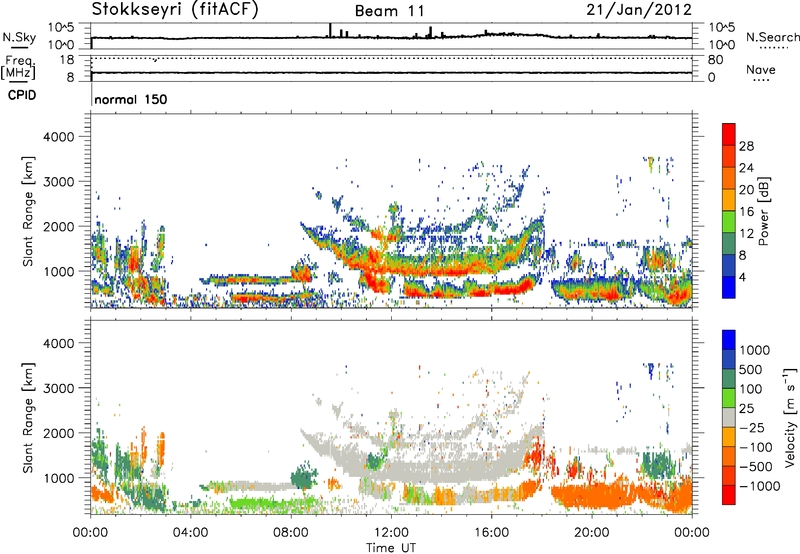800x554 pixels.
Task: Click the tall noise spike near 09:30
Action: 330,30
